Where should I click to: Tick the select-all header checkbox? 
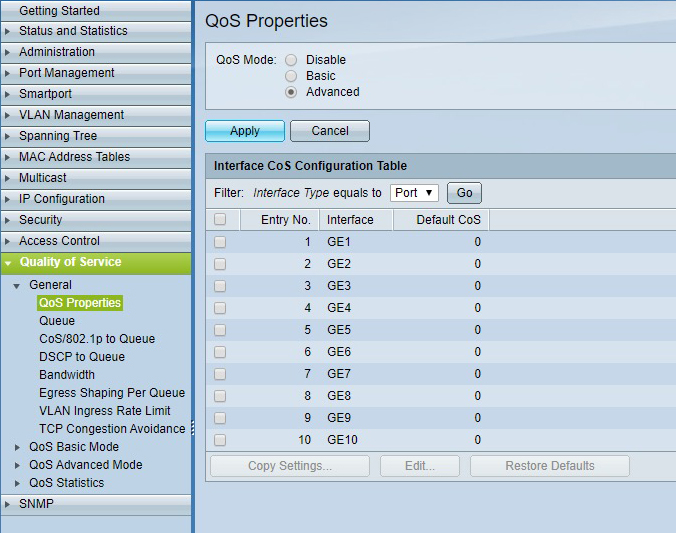click(x=220, y=219)
